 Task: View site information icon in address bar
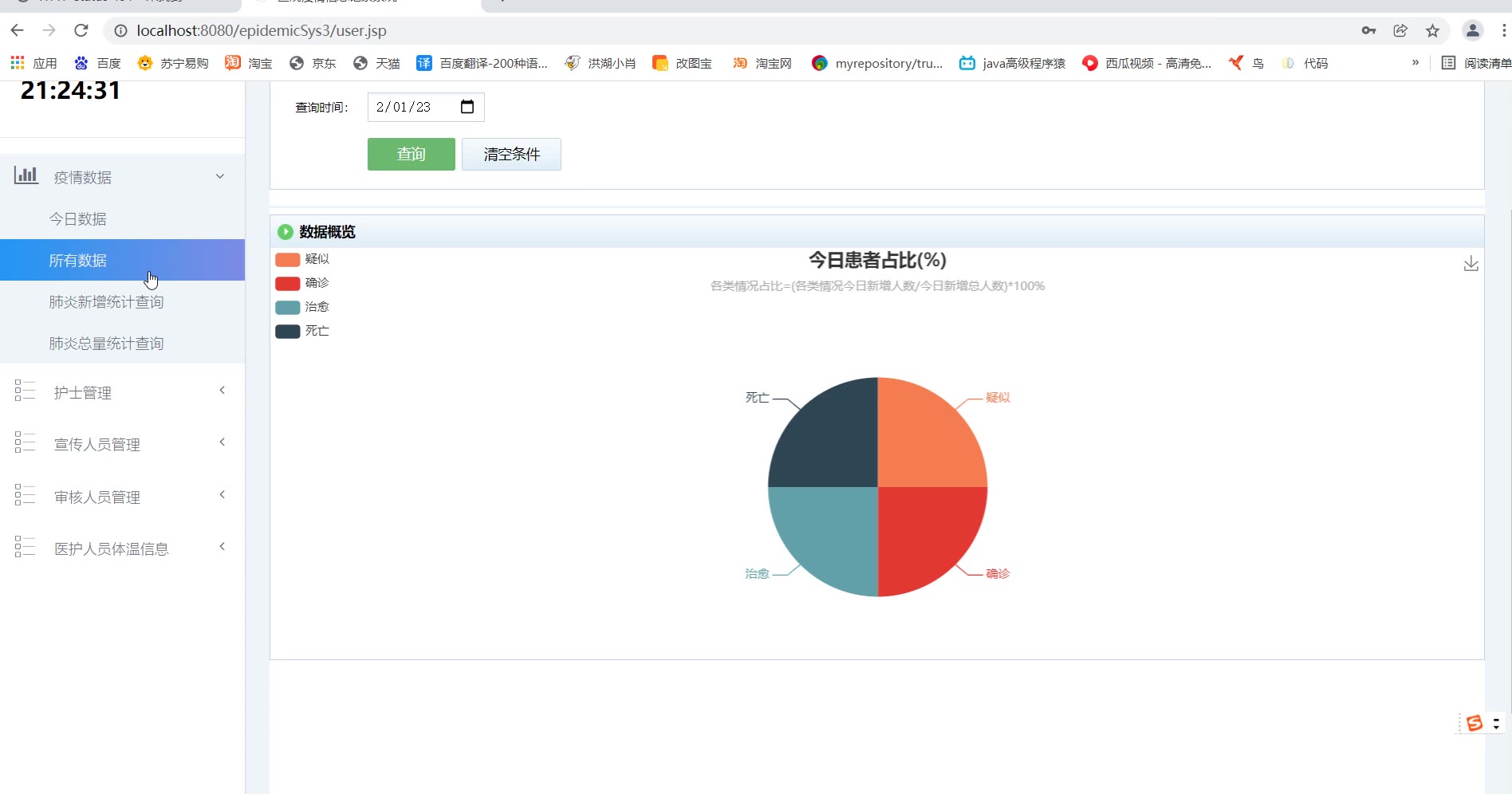tap(120, 30)
